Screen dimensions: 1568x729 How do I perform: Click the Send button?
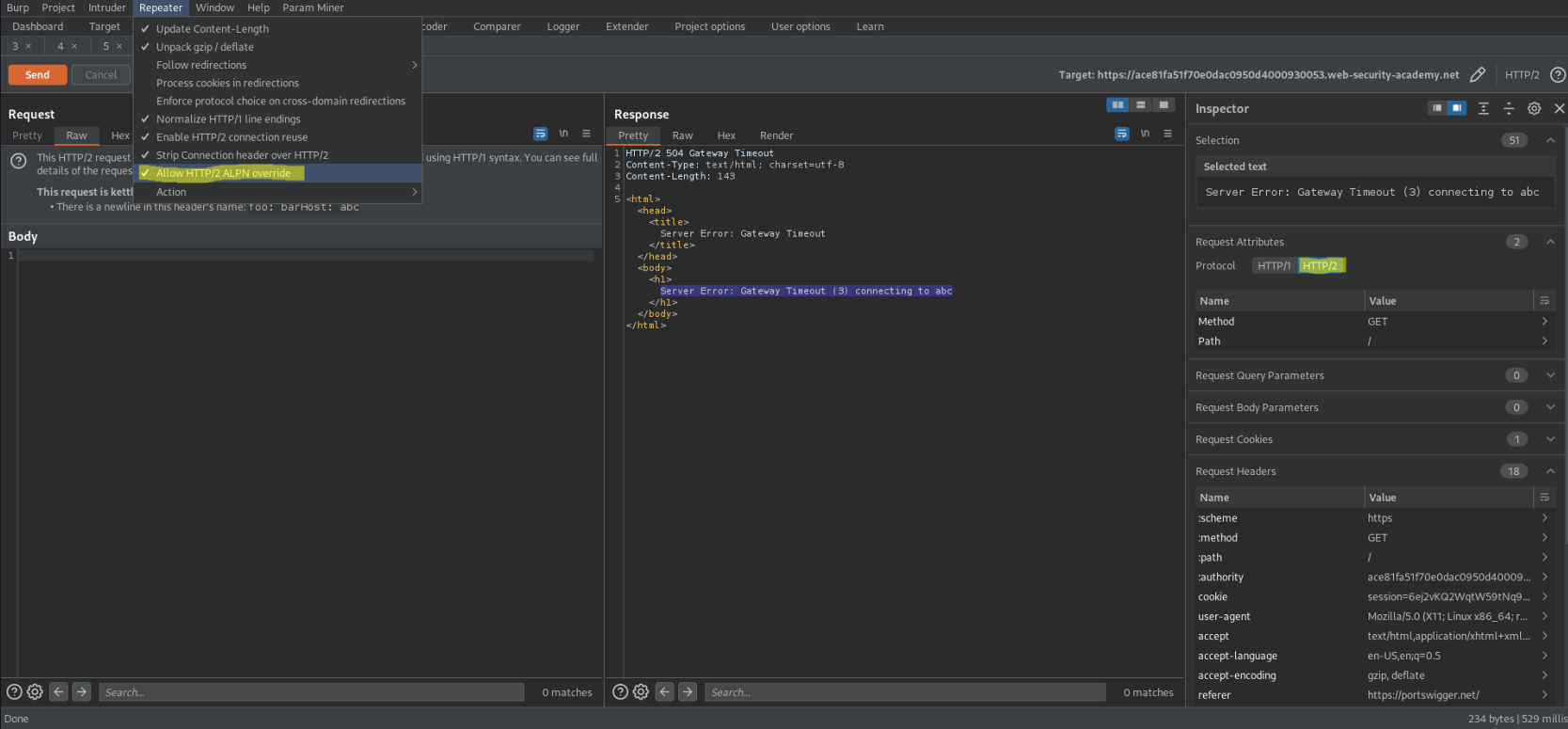38,74
